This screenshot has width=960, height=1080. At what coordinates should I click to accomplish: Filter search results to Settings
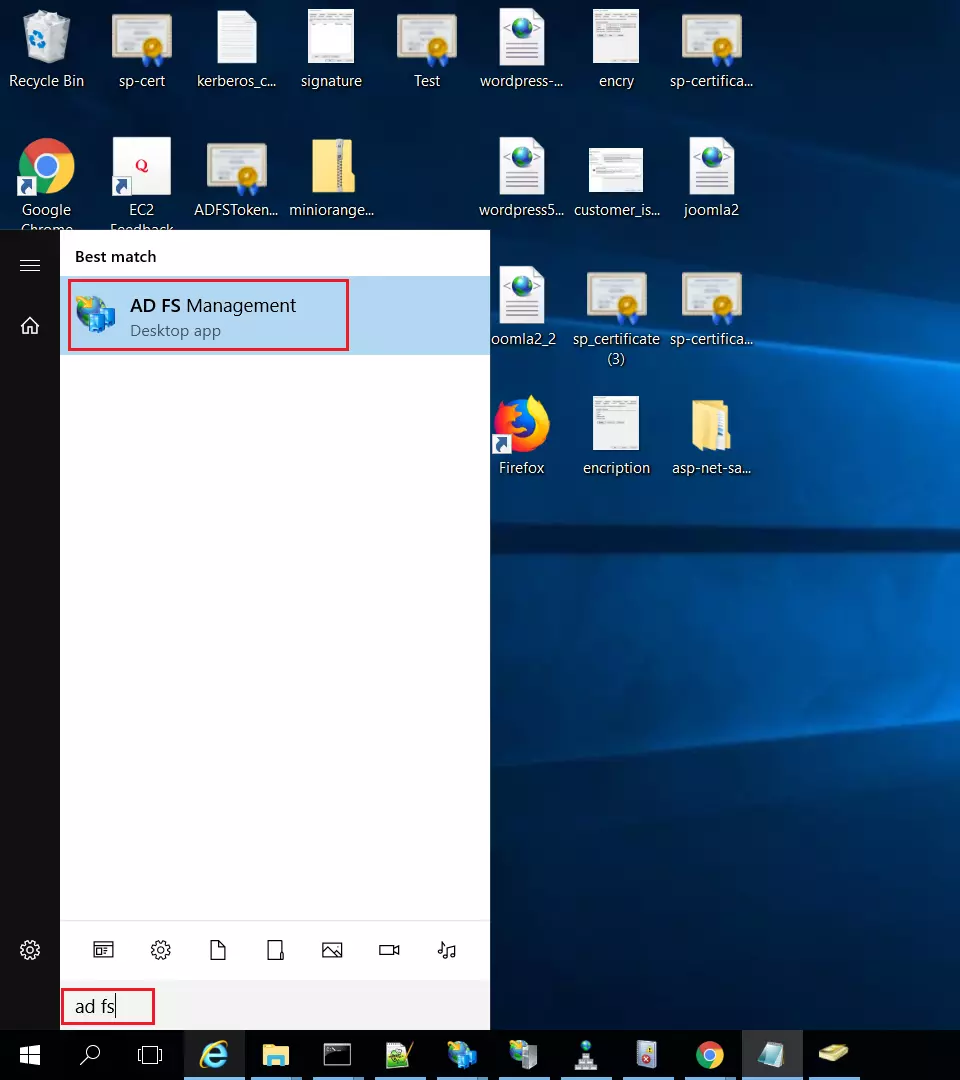(161, 950)
